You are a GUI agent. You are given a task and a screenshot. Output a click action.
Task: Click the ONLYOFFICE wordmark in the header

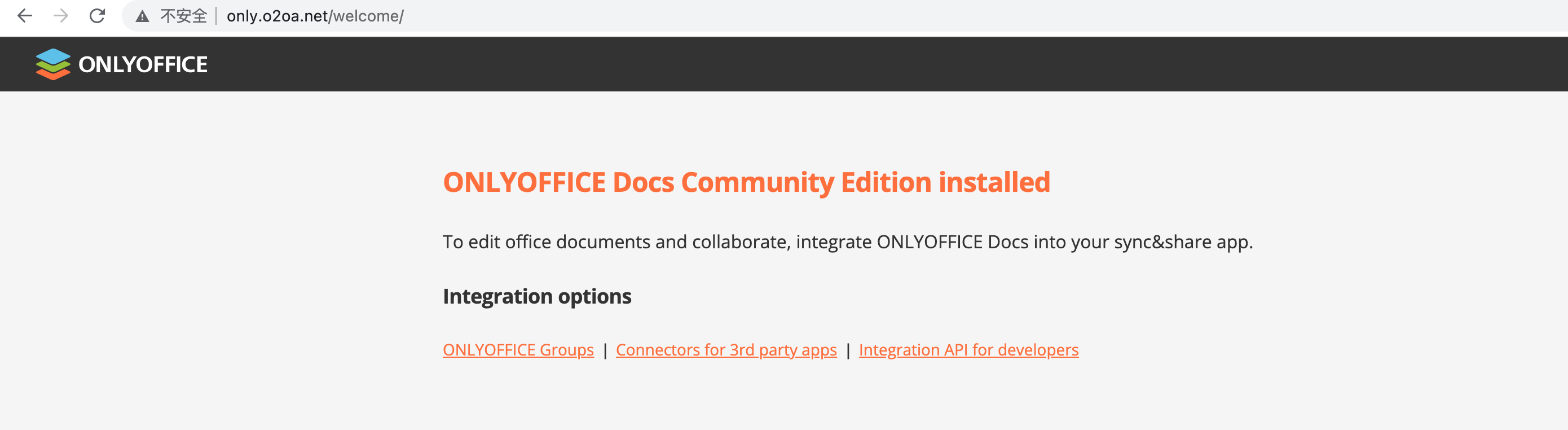tap(143, 64)
